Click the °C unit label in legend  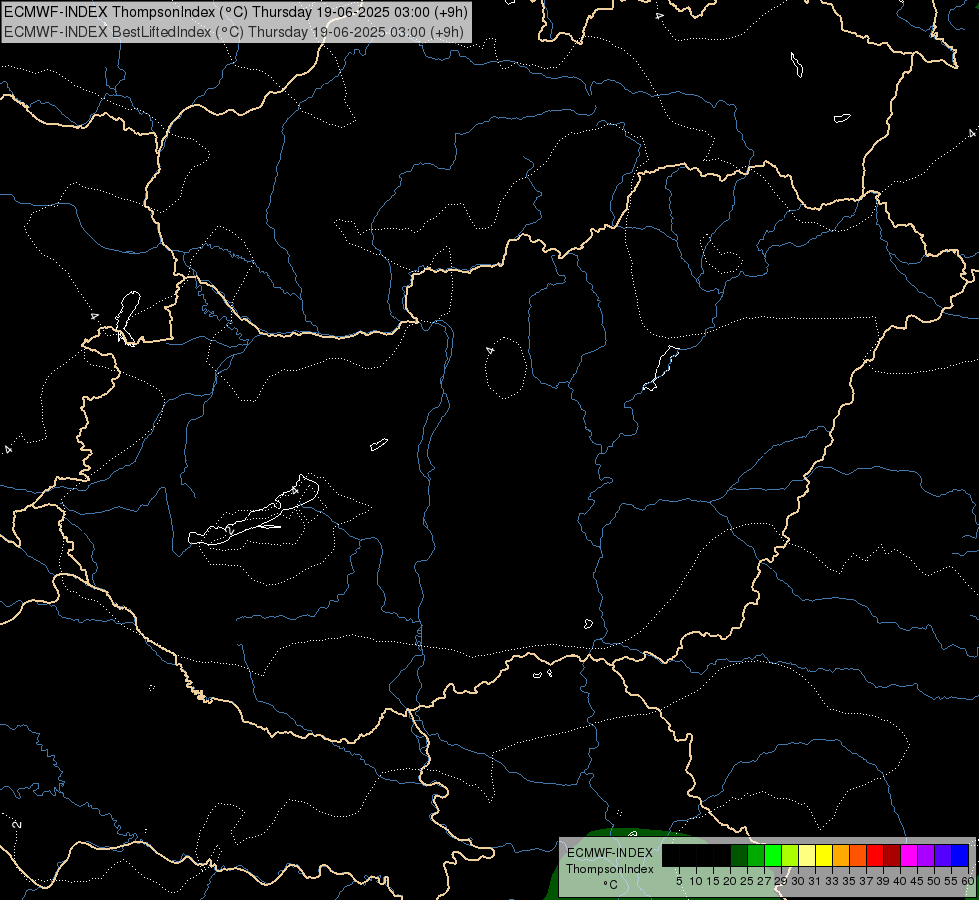coord(611,884)
